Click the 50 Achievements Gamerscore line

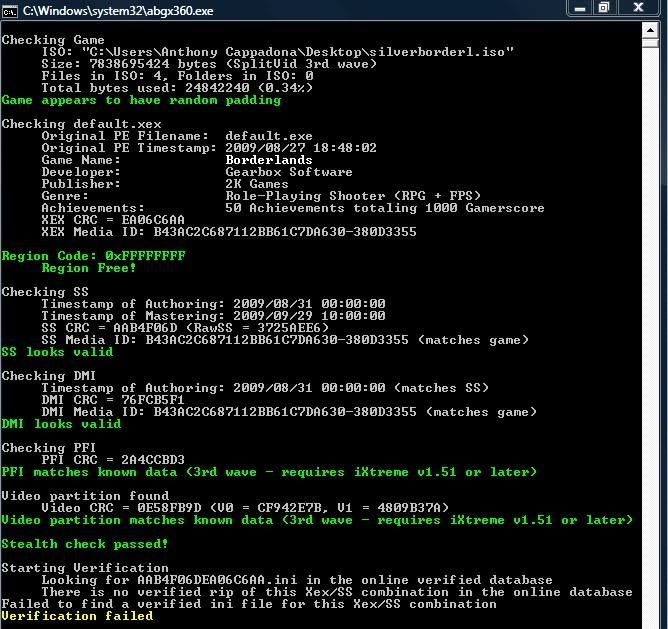tap(293, 208)
